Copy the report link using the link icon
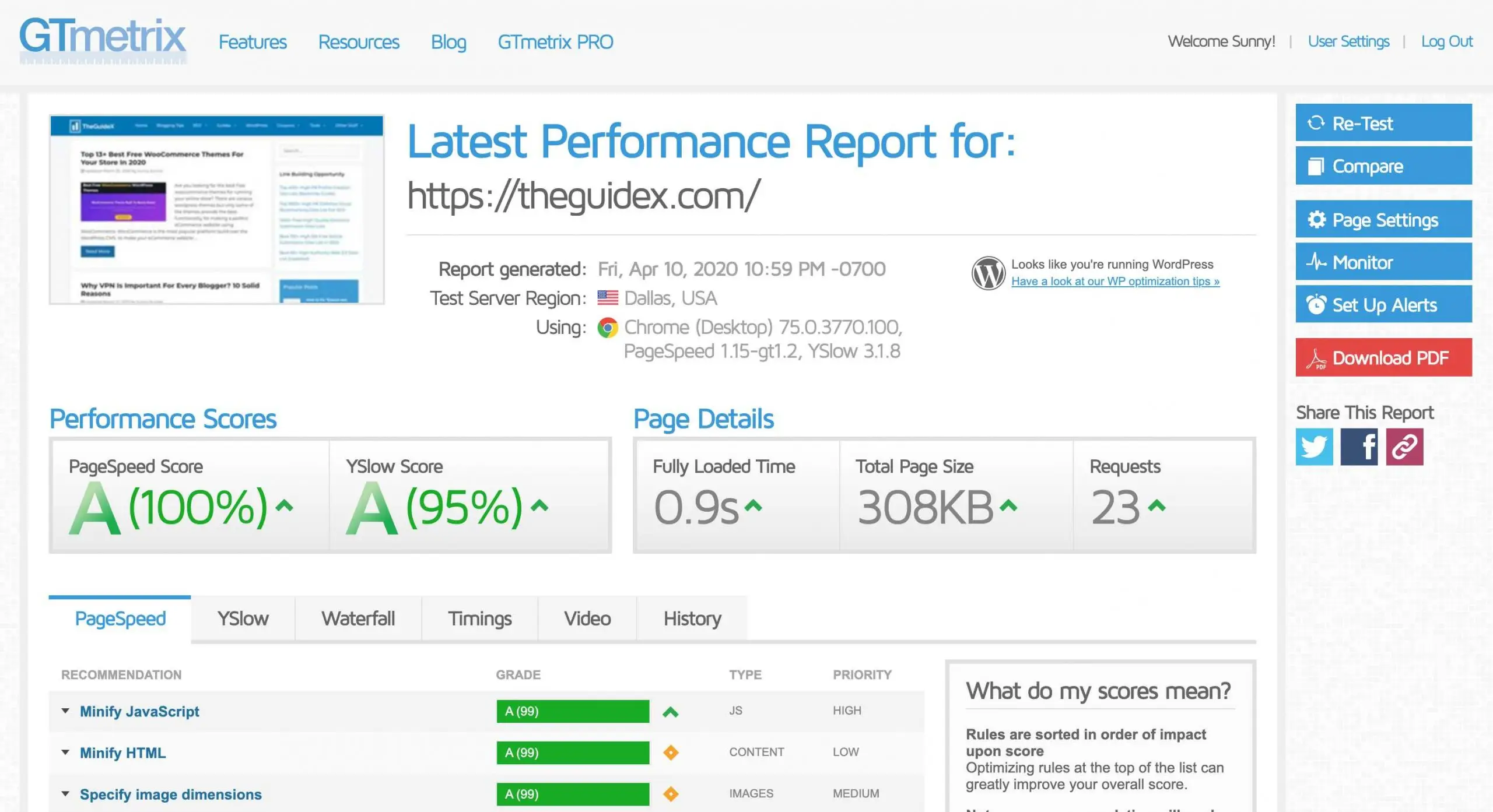The width and height of the screenshot is (1493, 812). pos(1406,447)
